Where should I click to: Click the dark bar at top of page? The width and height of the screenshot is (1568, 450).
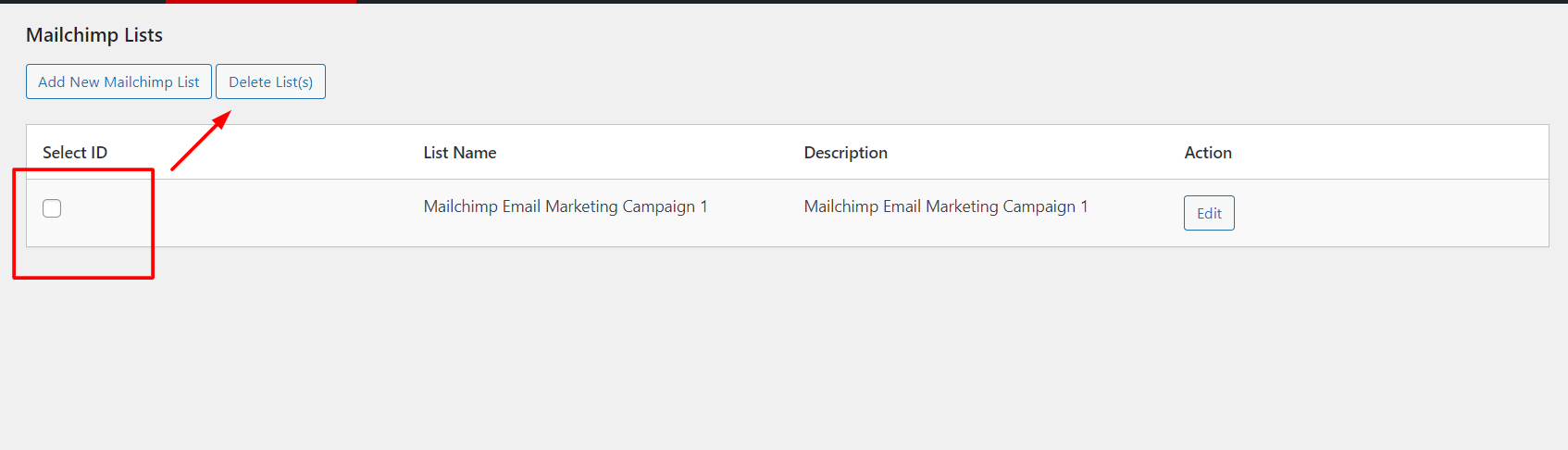(926, 2)
